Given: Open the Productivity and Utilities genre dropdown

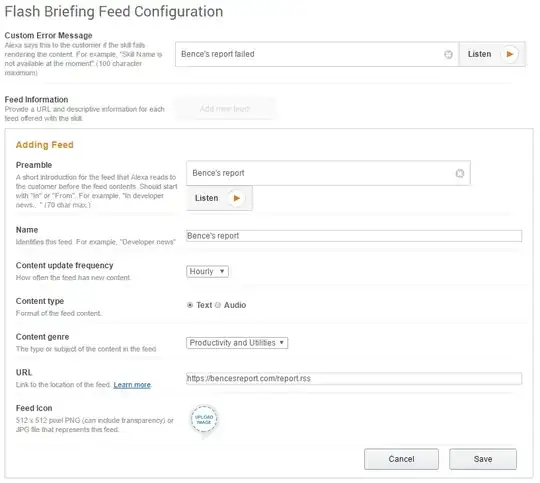Looking at the screenshot, I should 237,343.
